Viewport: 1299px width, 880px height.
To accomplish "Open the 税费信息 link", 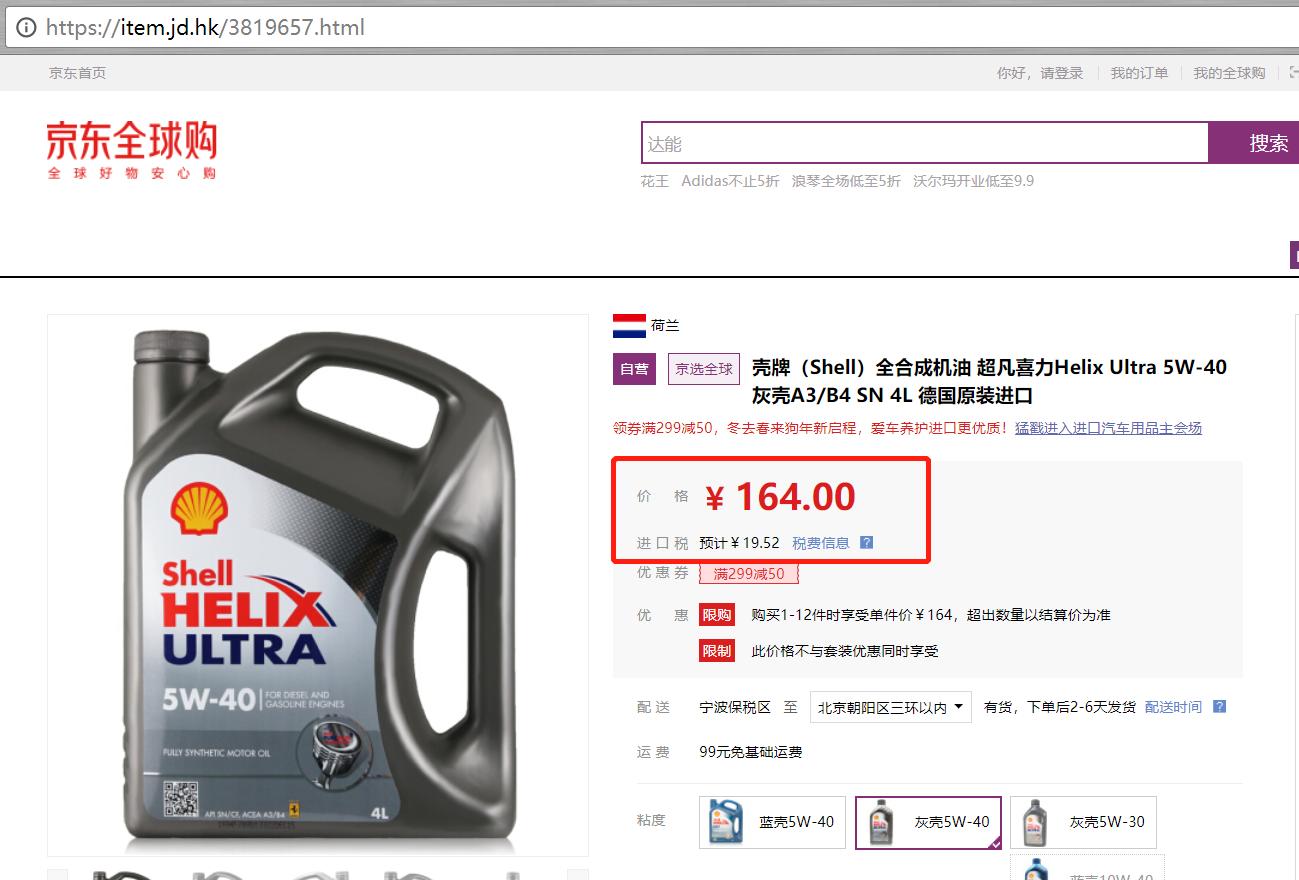I will (x=821, y=543).
